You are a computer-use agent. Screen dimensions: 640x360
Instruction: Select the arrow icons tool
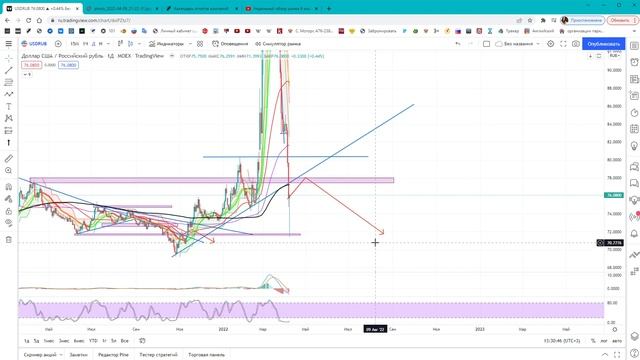pyautogui.click(x=9, y=142)
